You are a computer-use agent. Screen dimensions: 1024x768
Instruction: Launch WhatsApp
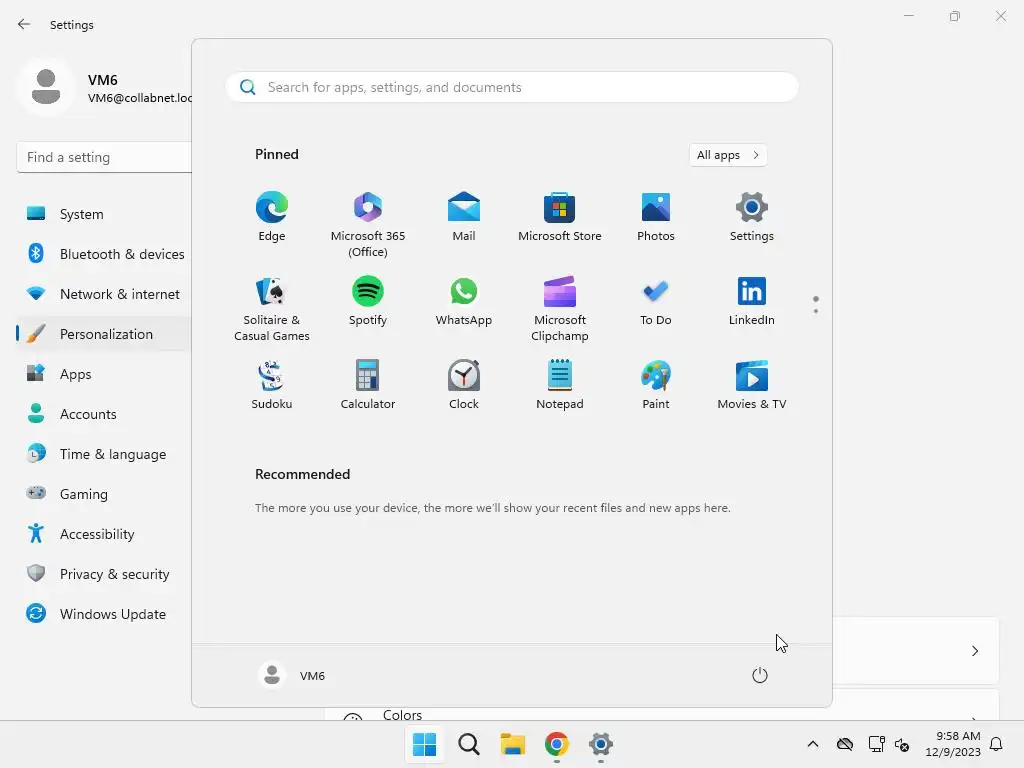pos(464,300)
